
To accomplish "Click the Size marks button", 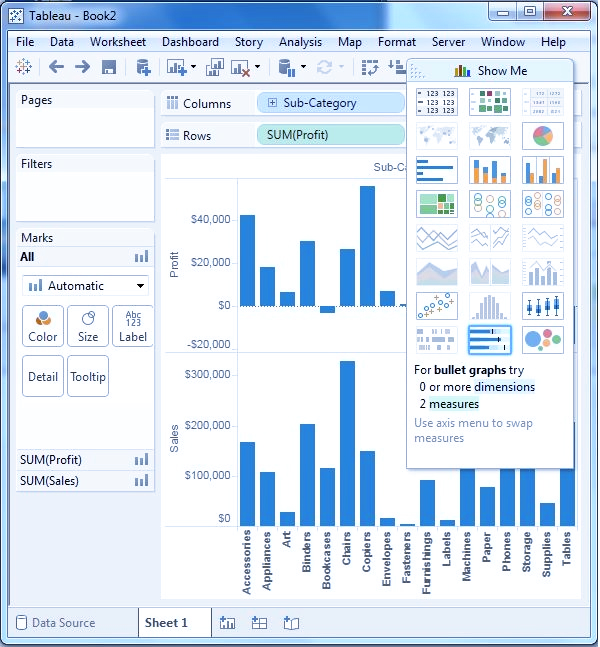I will coord(88,326).
